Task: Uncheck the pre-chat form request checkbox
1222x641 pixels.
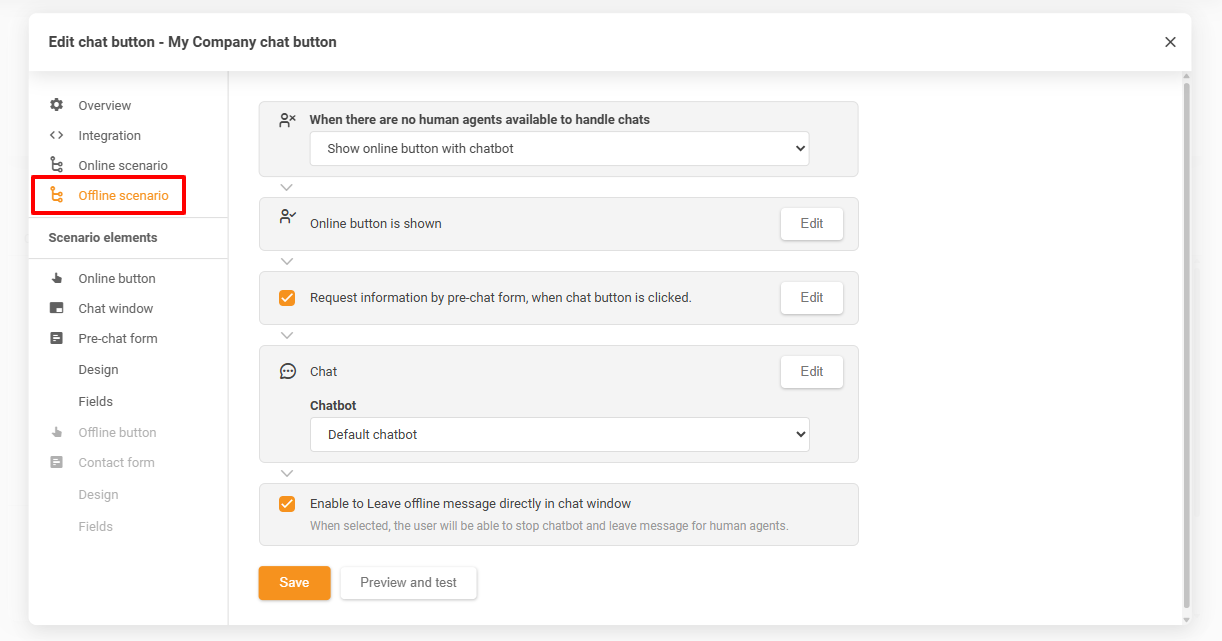Action: click(287, 297)
